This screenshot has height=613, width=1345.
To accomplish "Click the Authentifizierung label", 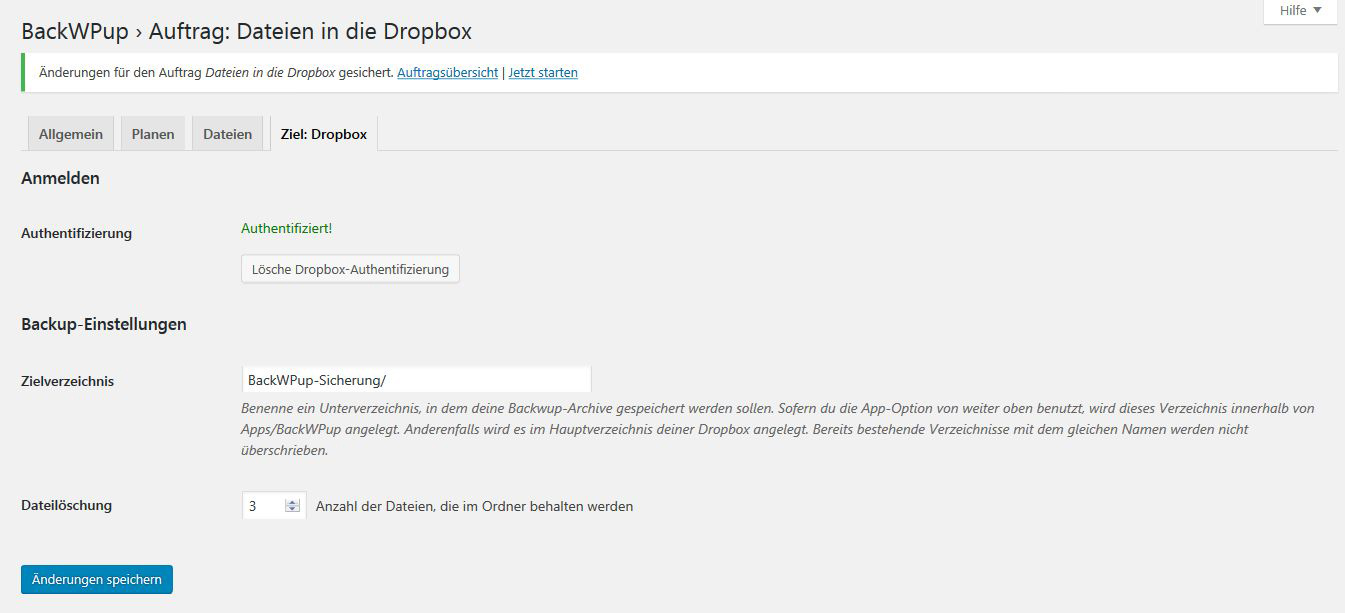I will (x=76, y=233).
